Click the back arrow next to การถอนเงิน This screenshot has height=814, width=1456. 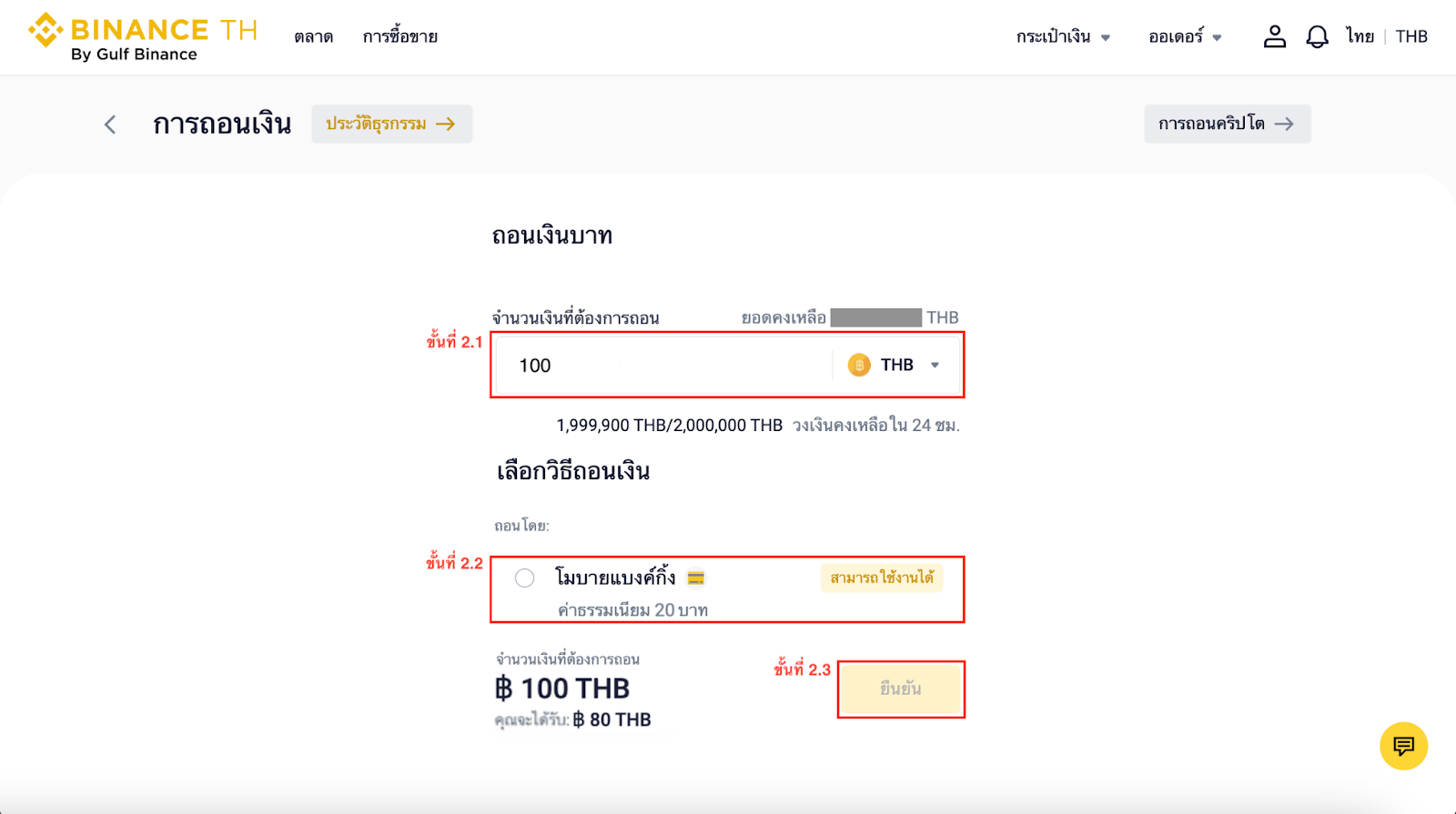coord(109,124)
